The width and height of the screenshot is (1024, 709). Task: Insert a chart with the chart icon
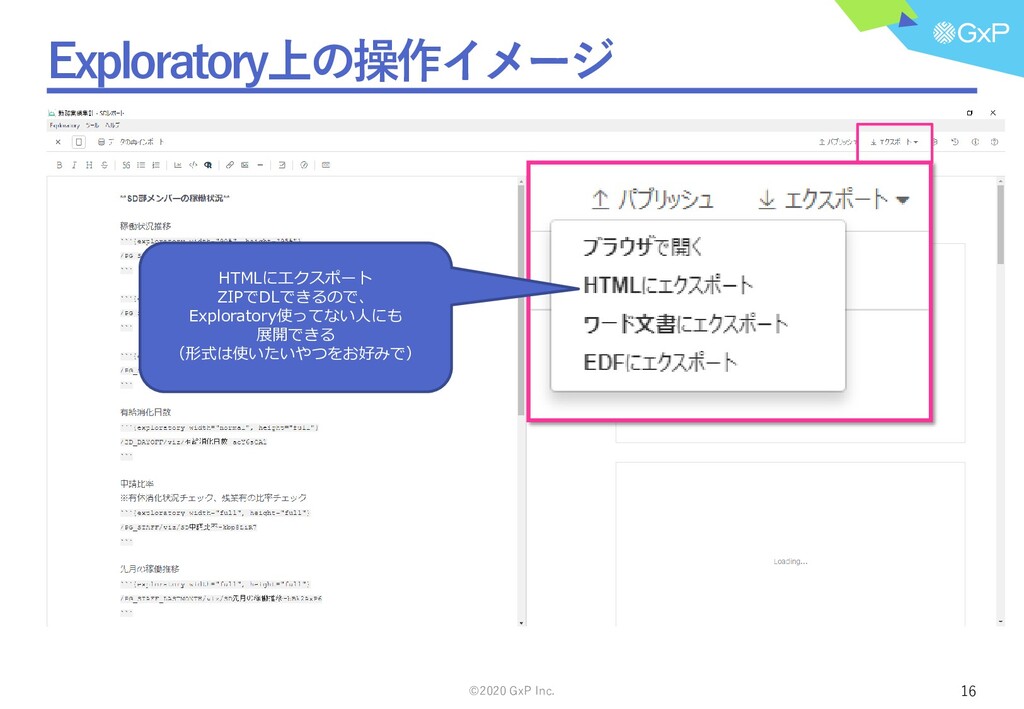pos(178,165)
